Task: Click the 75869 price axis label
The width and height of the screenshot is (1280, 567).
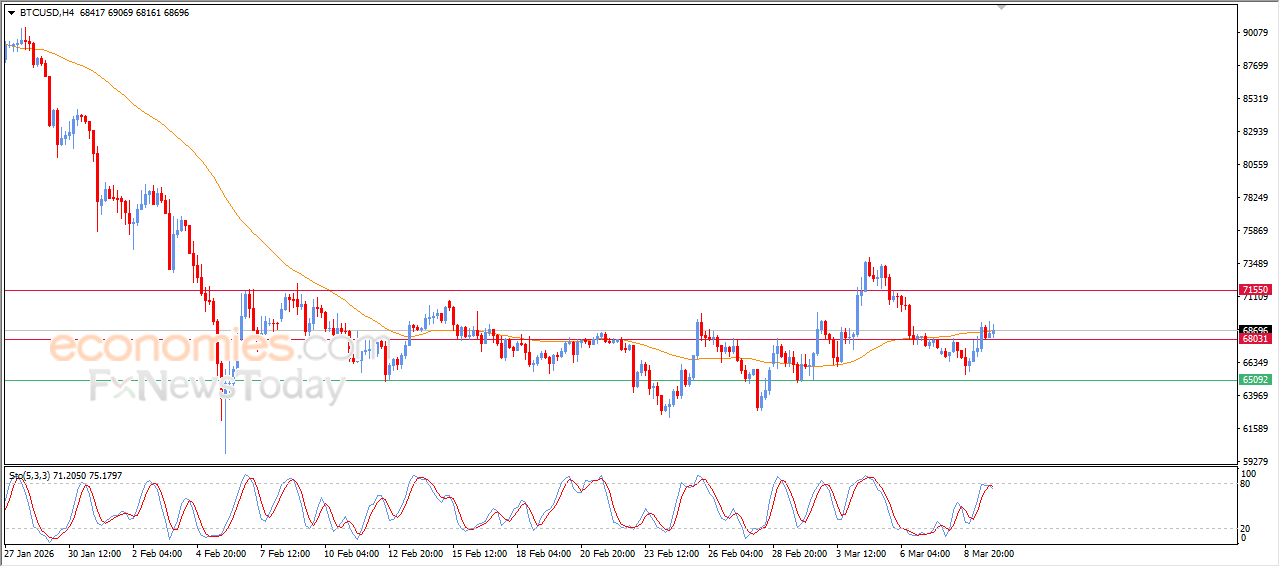Action: click(1255, 231)
